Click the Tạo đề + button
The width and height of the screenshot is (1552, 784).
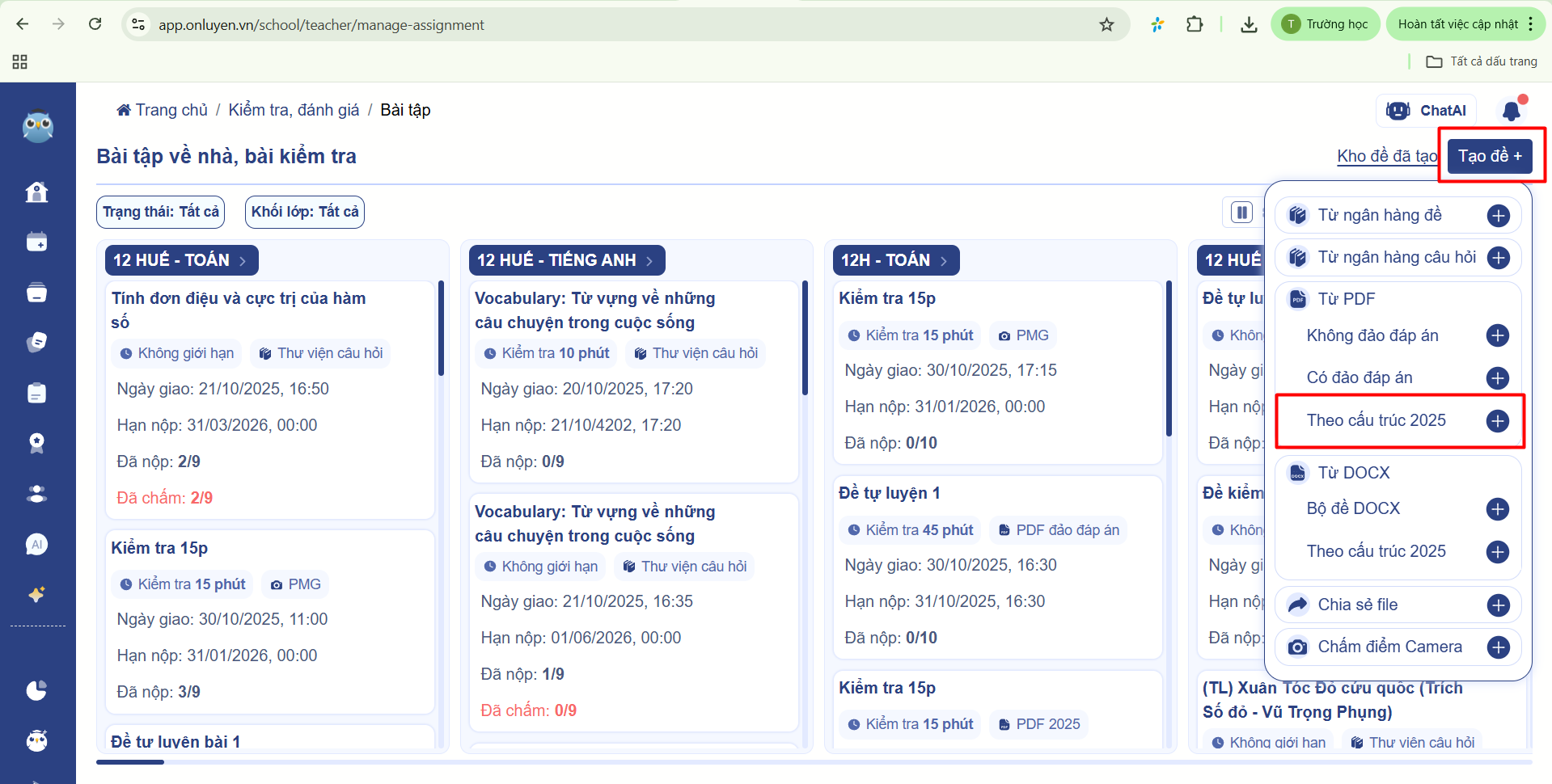point(1489,156)
